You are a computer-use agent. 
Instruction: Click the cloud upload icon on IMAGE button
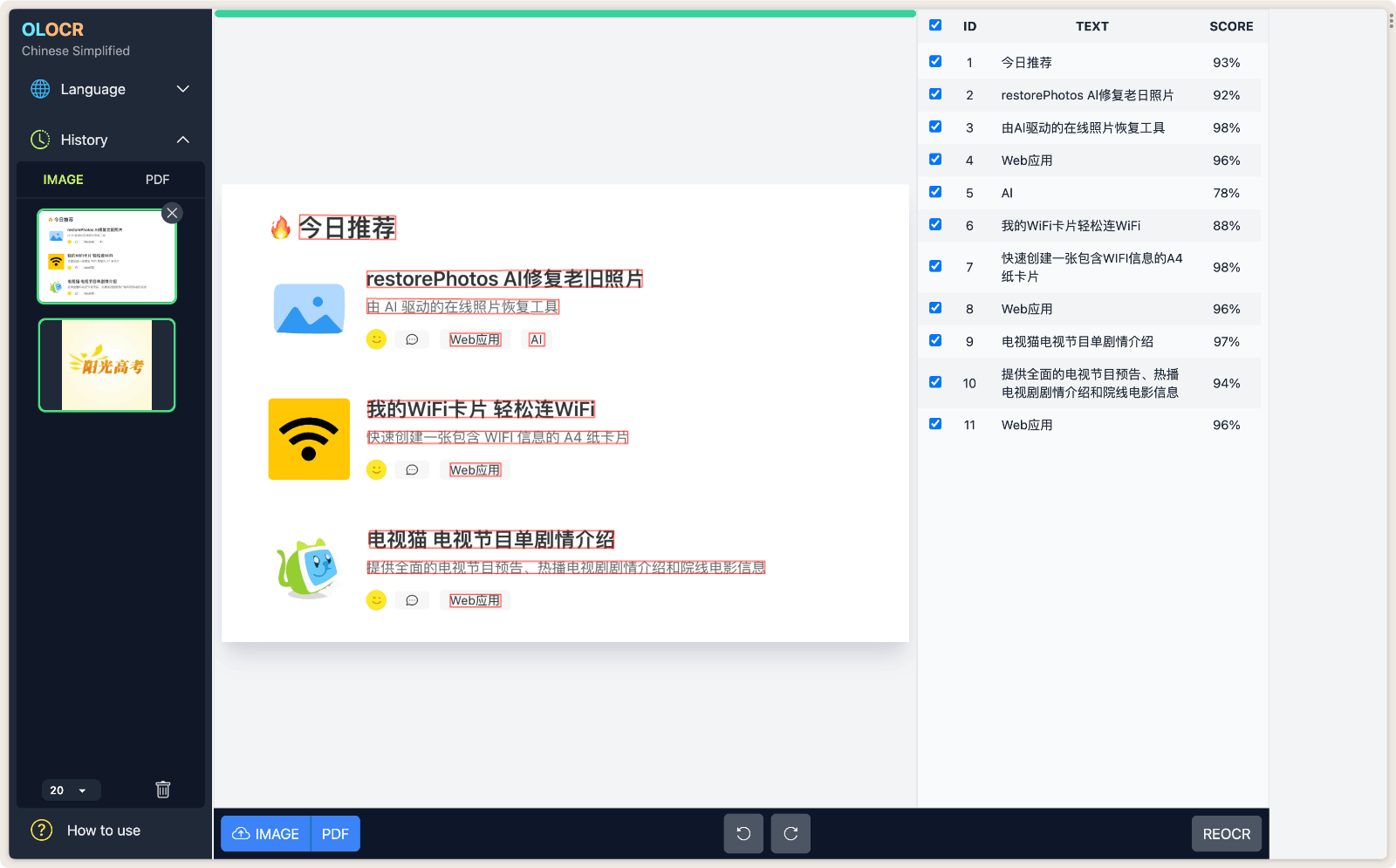click(x=242, y=833)
